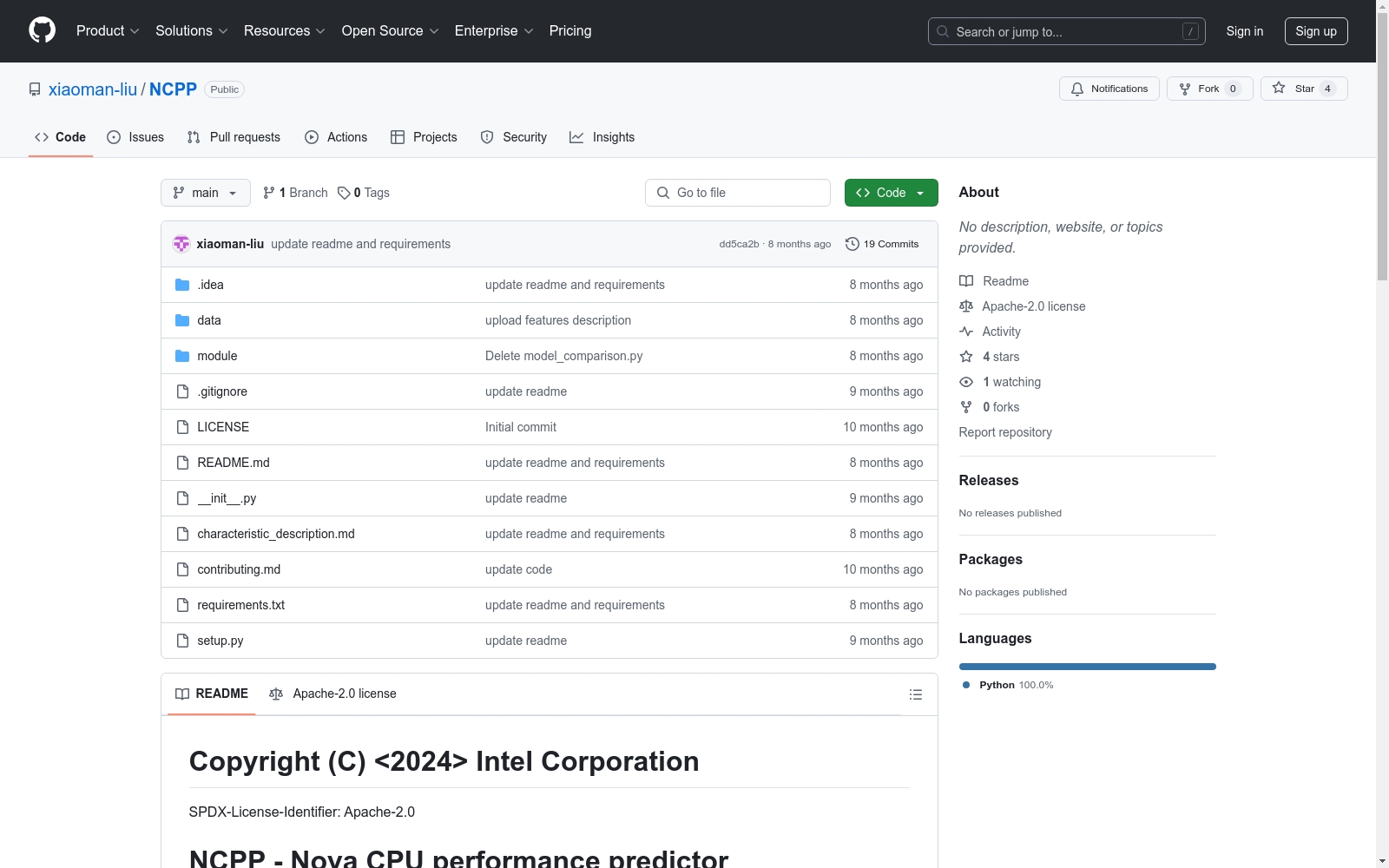Open the 19 Commits link
1389x868 pixels.
pyautogui.click(x=882, y=244)
